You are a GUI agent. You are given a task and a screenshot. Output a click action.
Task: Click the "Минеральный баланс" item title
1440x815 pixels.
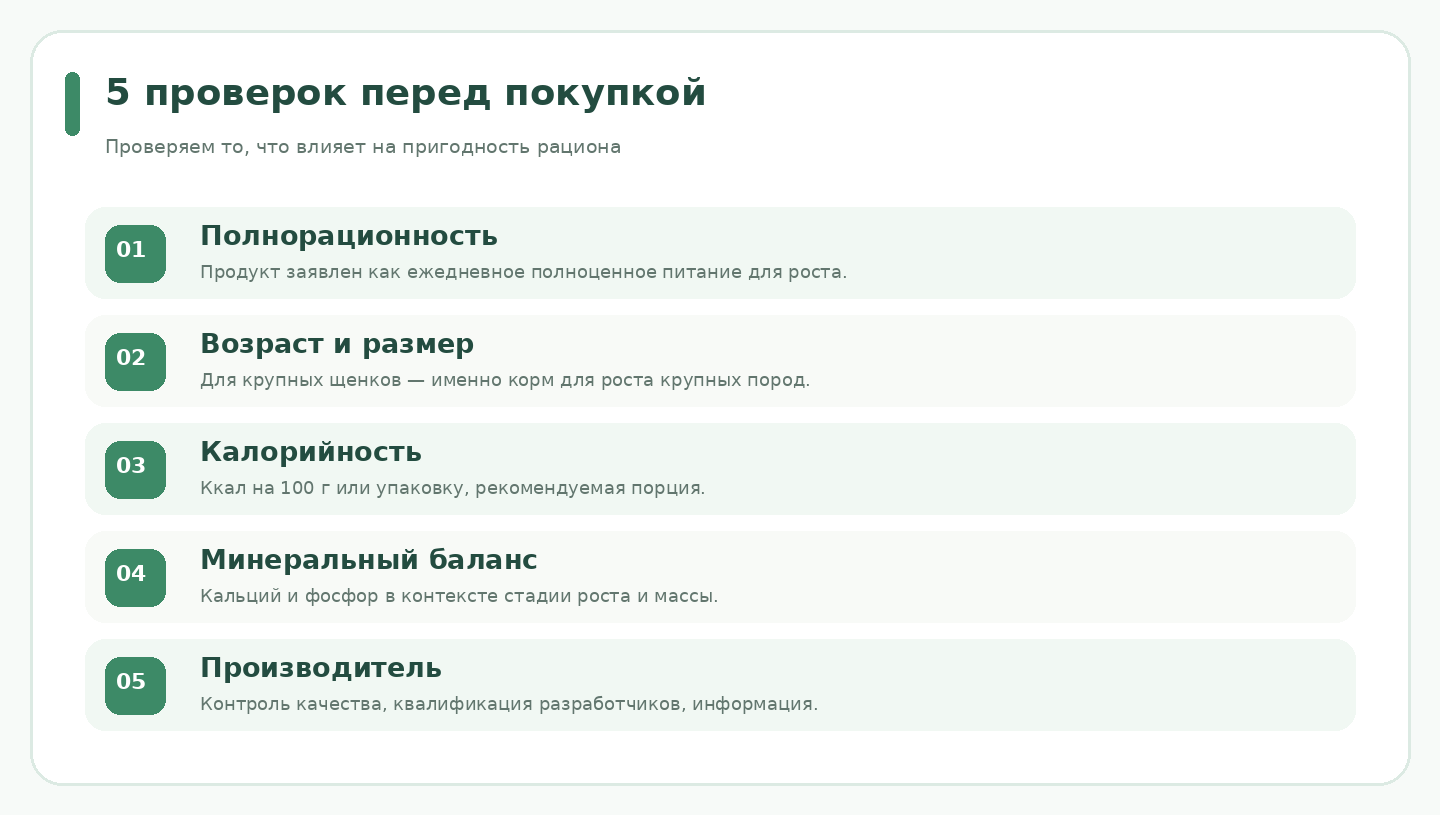click(x=369, y=560)
